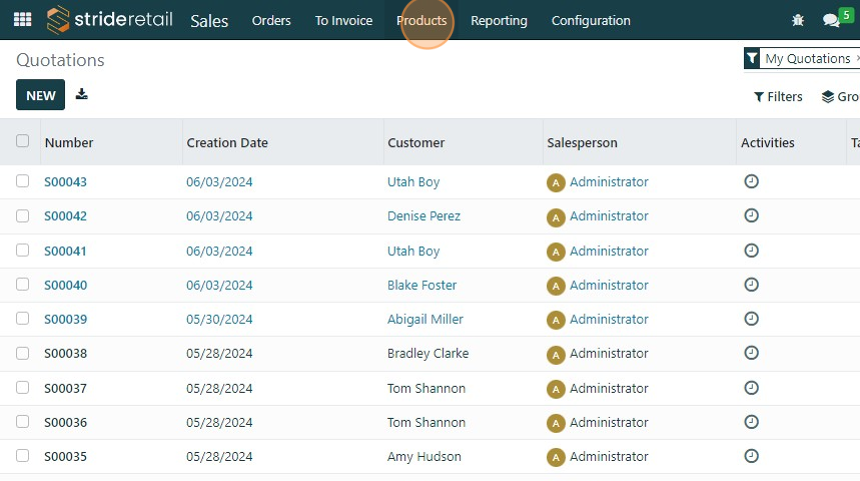Expand the Orders menu
The width and height of the screenshot is (860, 481).
coord(271,20)
